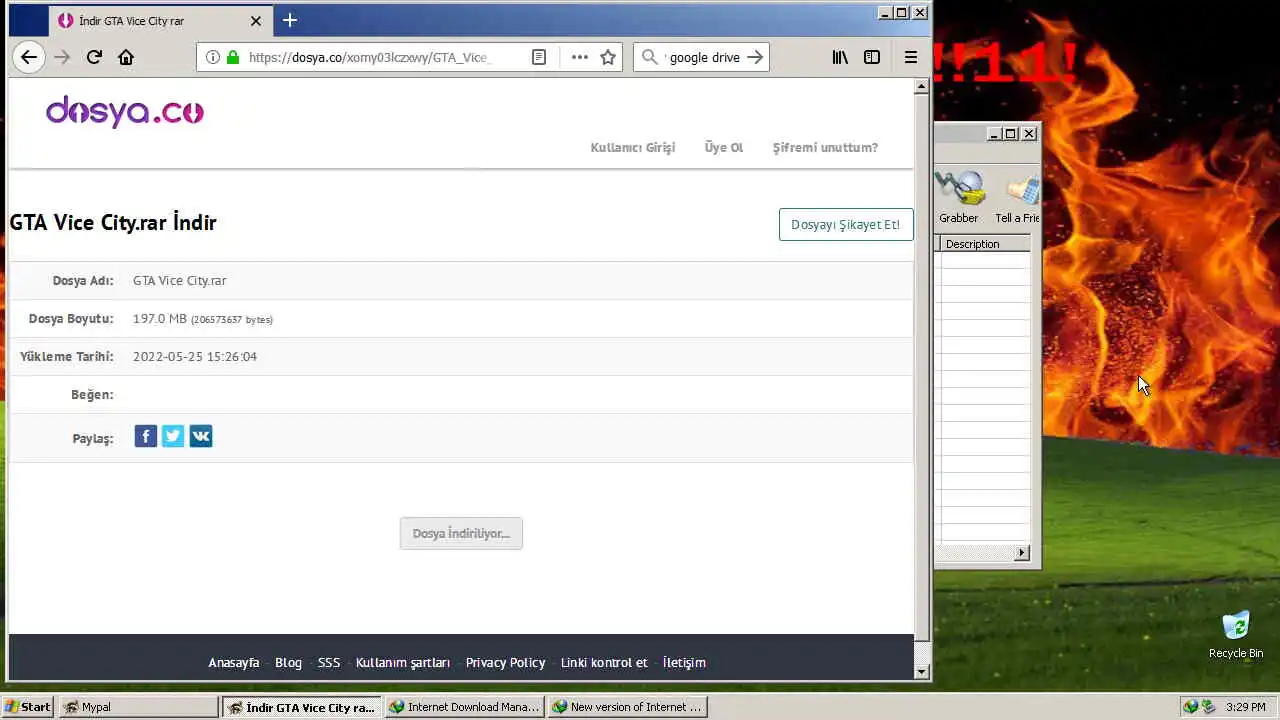The image size is (1280, 720).
Task: Open Linki kontrol et footer link
Action: pyautogui.click(x=604, y=662)
